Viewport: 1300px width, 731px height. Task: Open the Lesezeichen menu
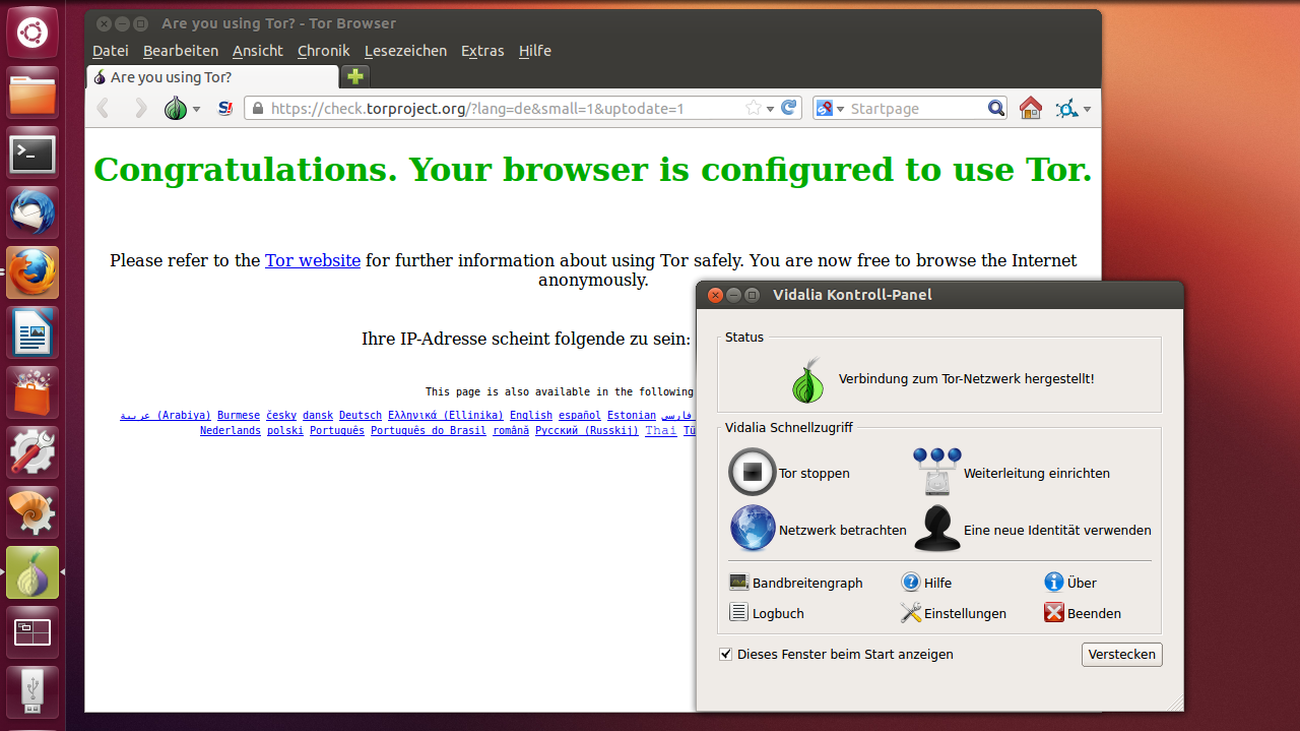(405, 51)
